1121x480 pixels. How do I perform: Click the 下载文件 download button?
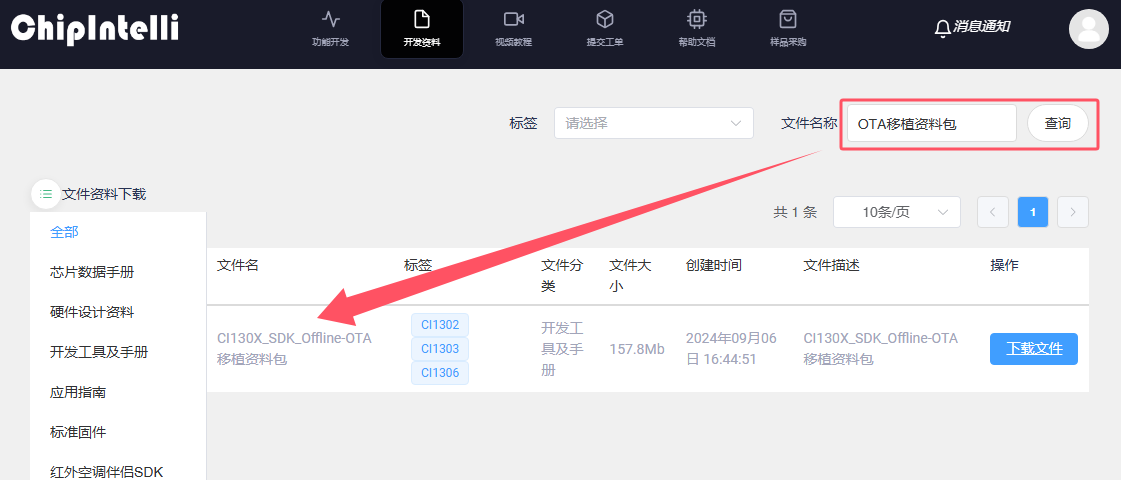coord(1033,349)
